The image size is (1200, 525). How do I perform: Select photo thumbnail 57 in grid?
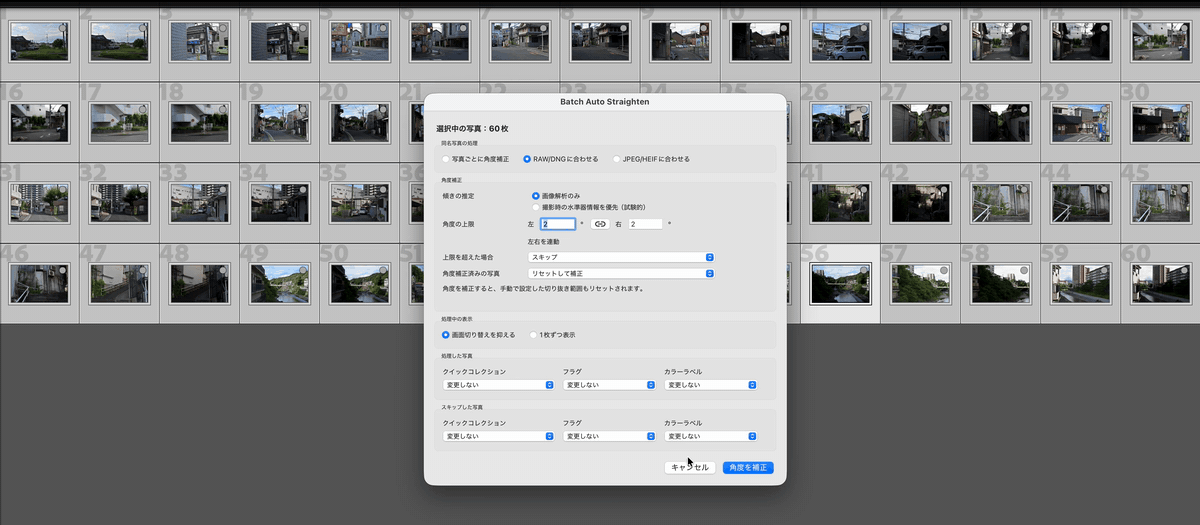[919, 283]
